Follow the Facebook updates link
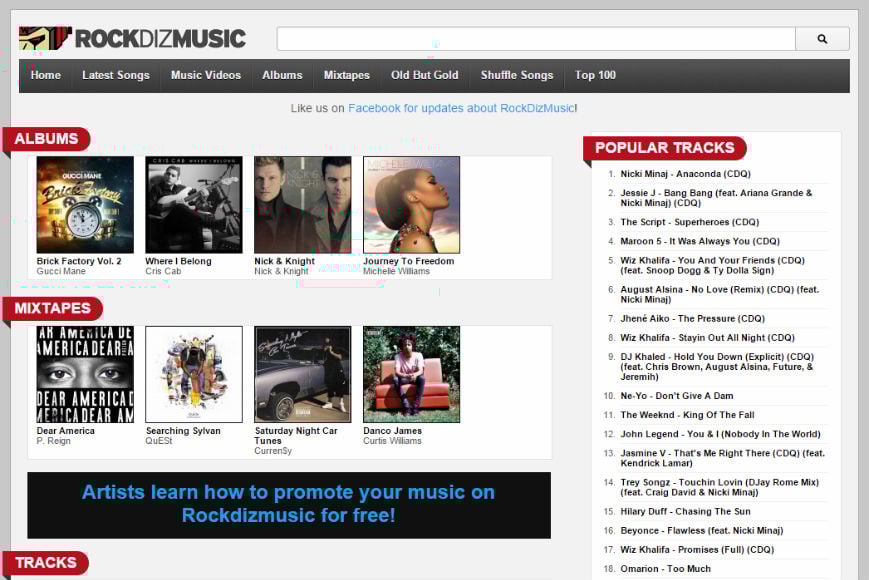The height and width of the screenshot is (580, 869). [x=462, y=108]
